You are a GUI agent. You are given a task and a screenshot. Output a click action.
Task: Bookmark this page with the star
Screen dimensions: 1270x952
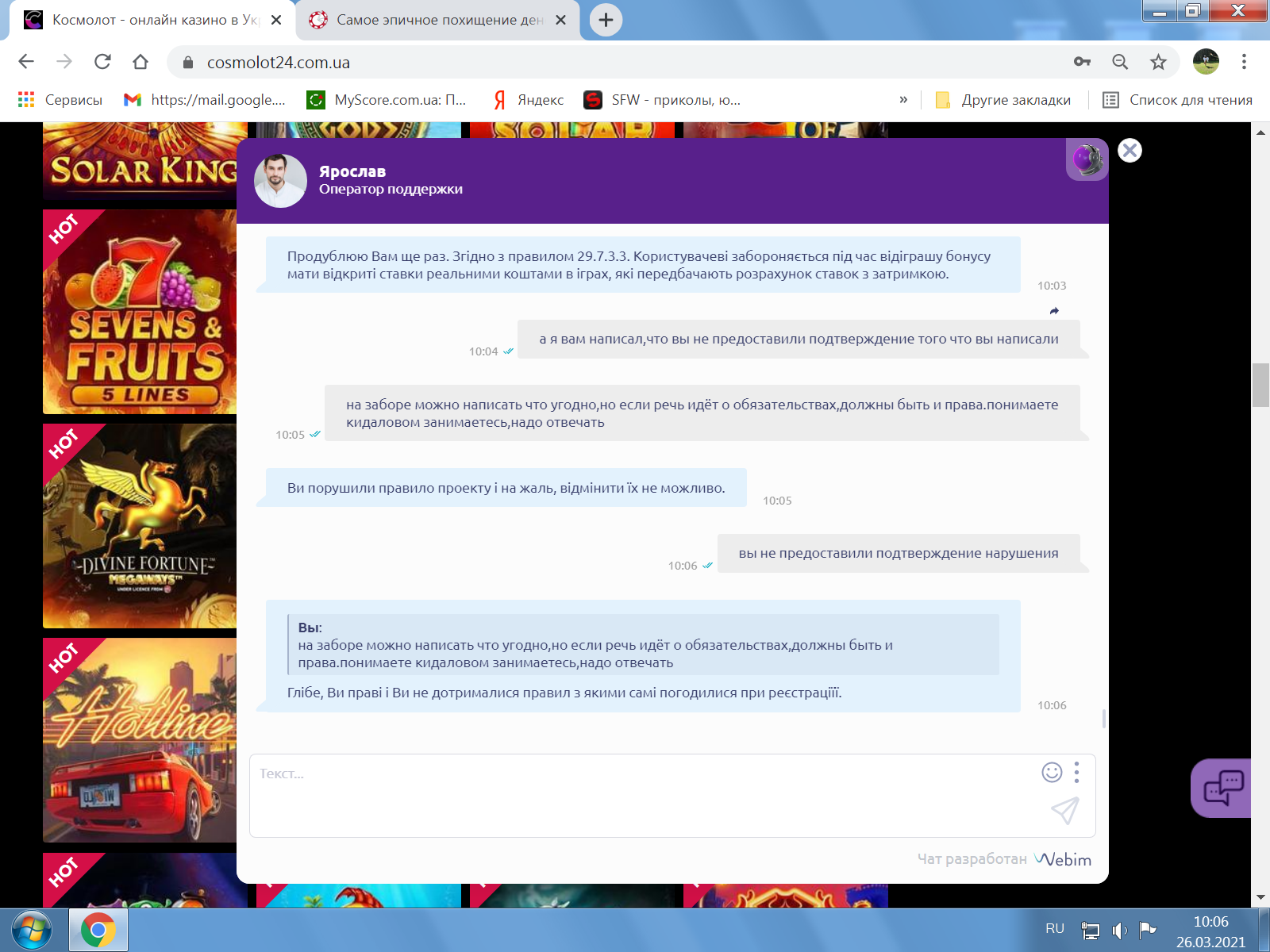1158,62
